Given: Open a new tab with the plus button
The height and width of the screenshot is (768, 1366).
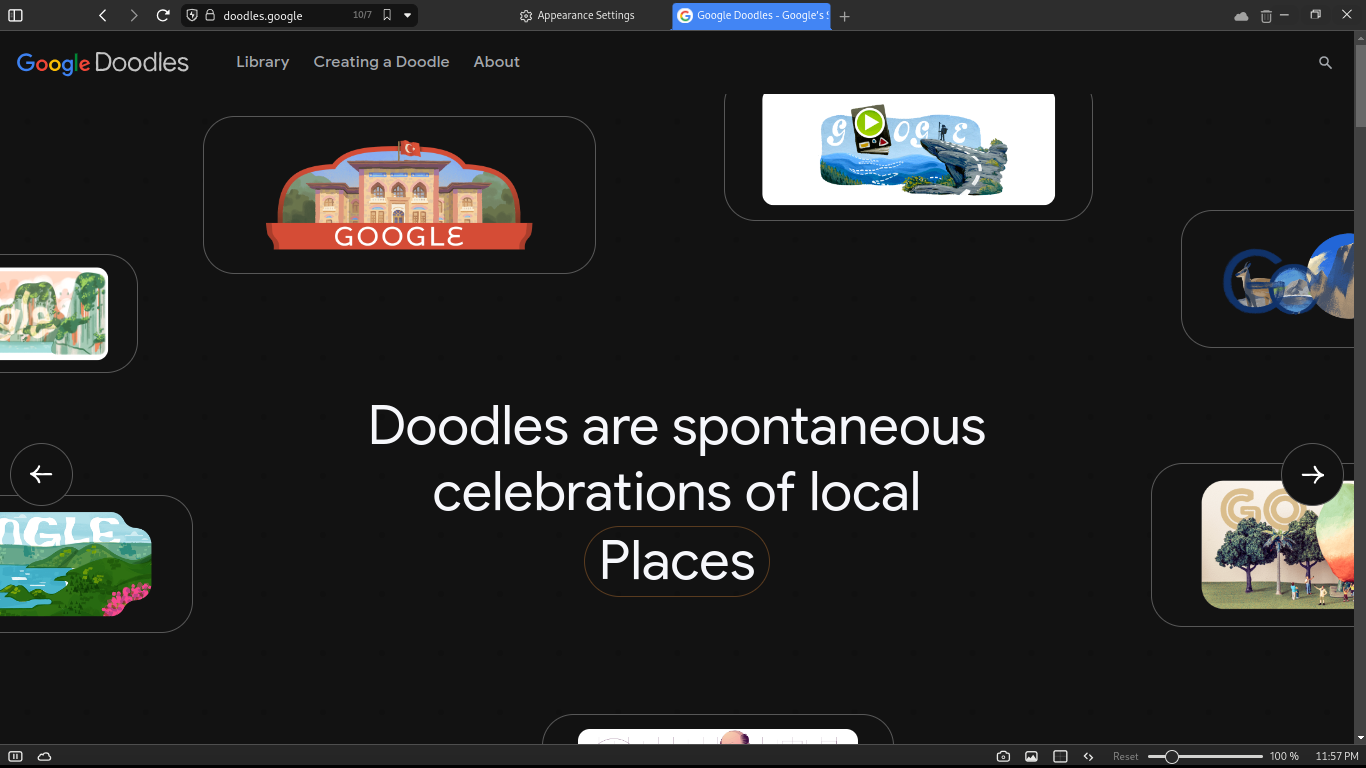Looking at the screenshot, I should 844,16.
